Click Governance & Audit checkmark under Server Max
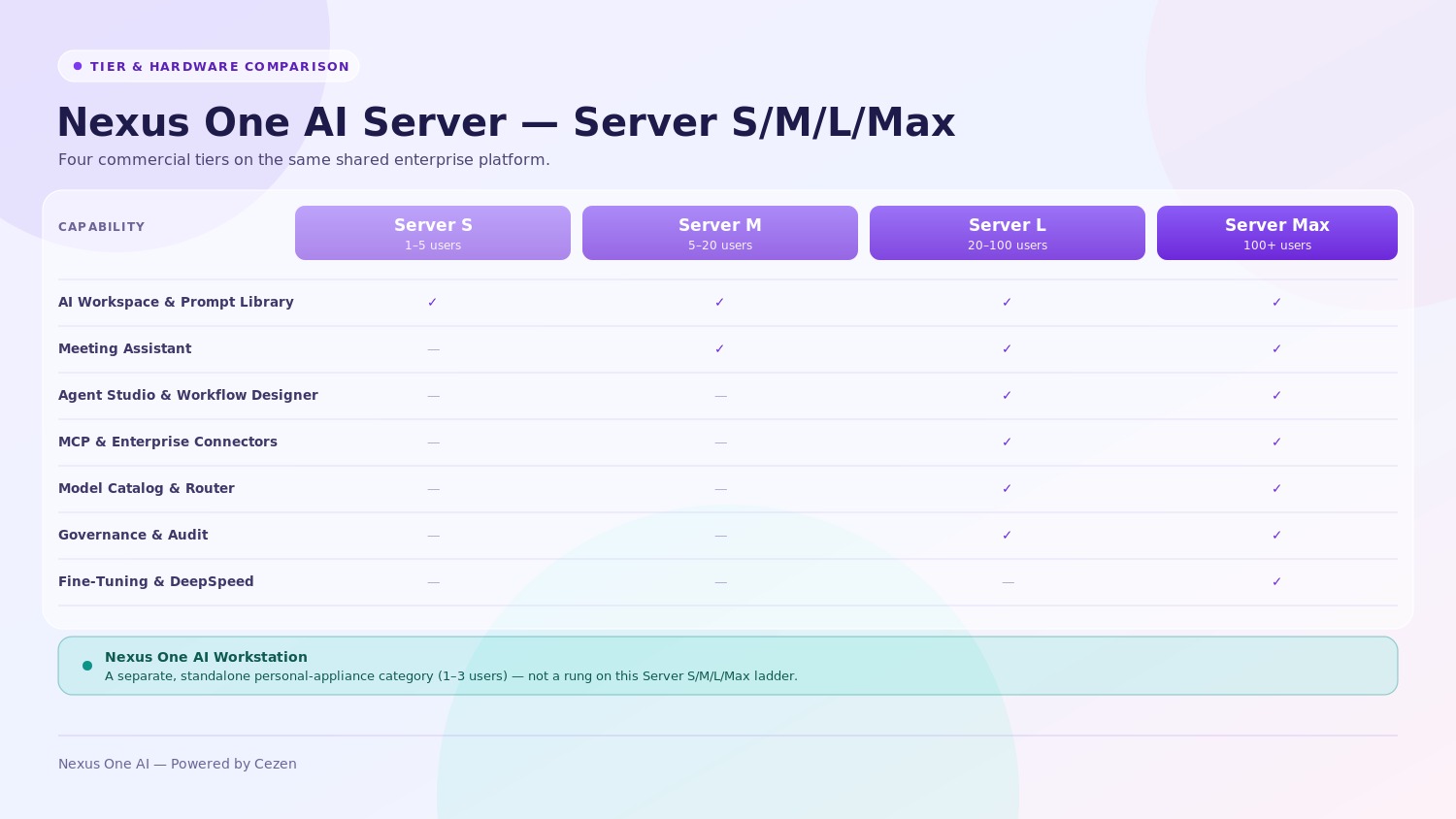The height and width of the screenshot is (819, 1456). [1277, 535]
